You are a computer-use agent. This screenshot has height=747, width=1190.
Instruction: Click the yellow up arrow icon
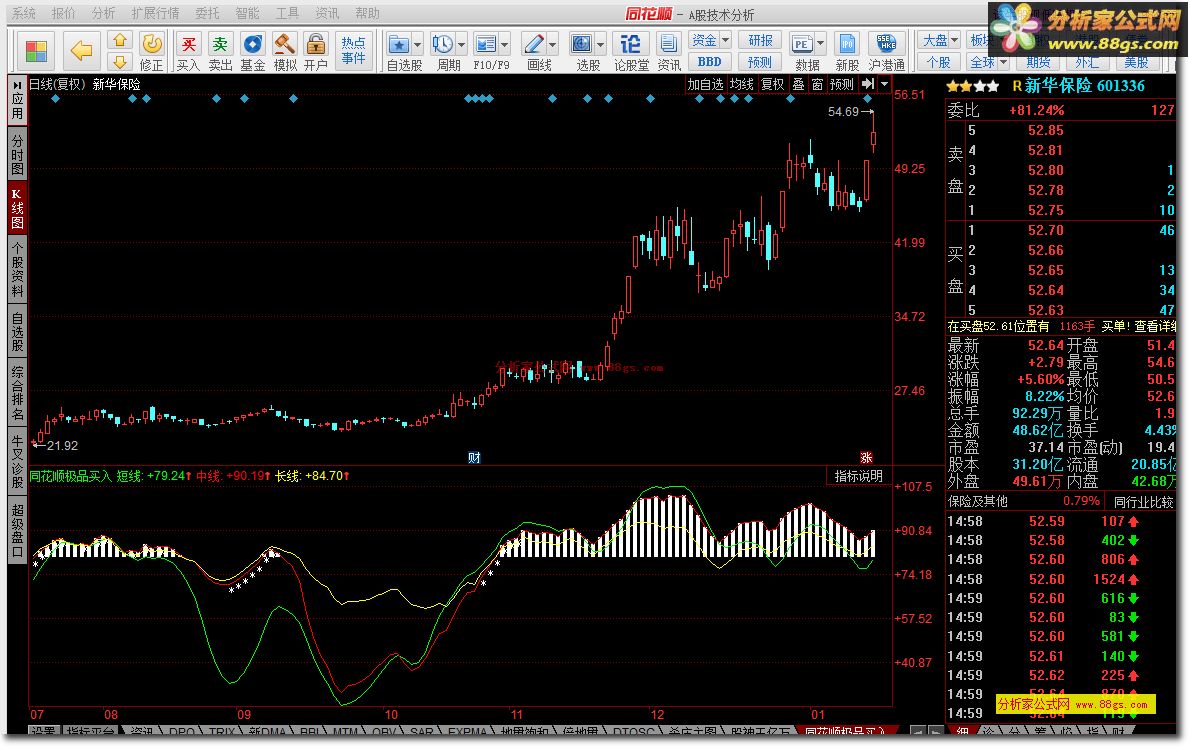119,40
